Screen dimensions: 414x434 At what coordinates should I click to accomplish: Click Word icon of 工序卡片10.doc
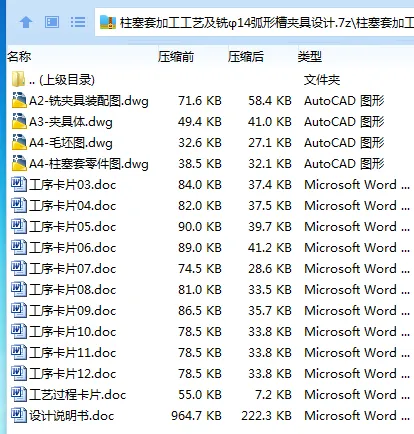19,331
